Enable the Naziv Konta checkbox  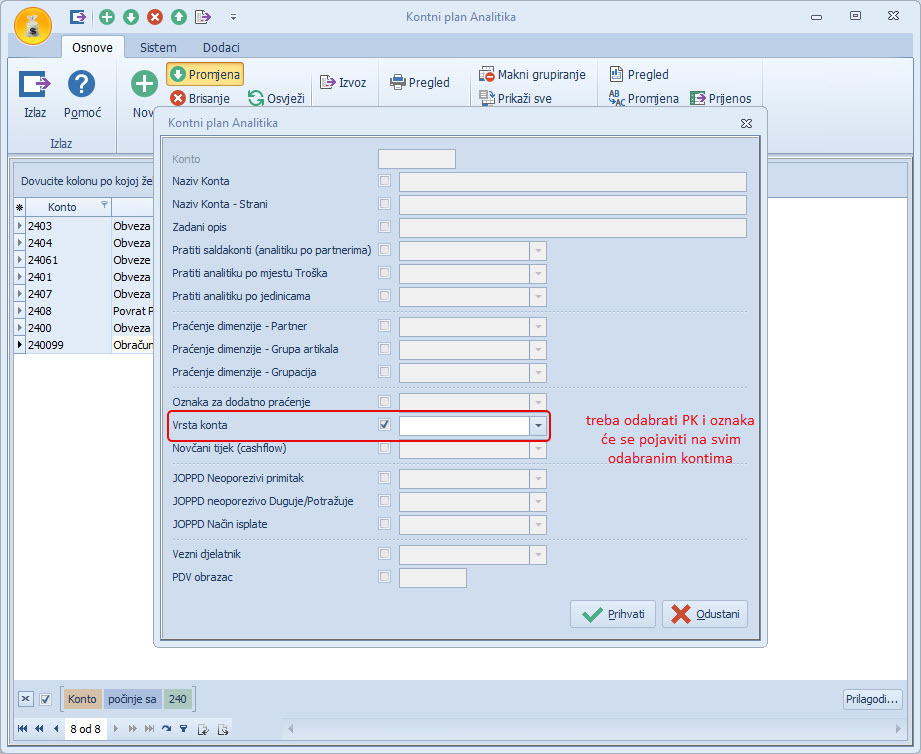click(385, 181)
